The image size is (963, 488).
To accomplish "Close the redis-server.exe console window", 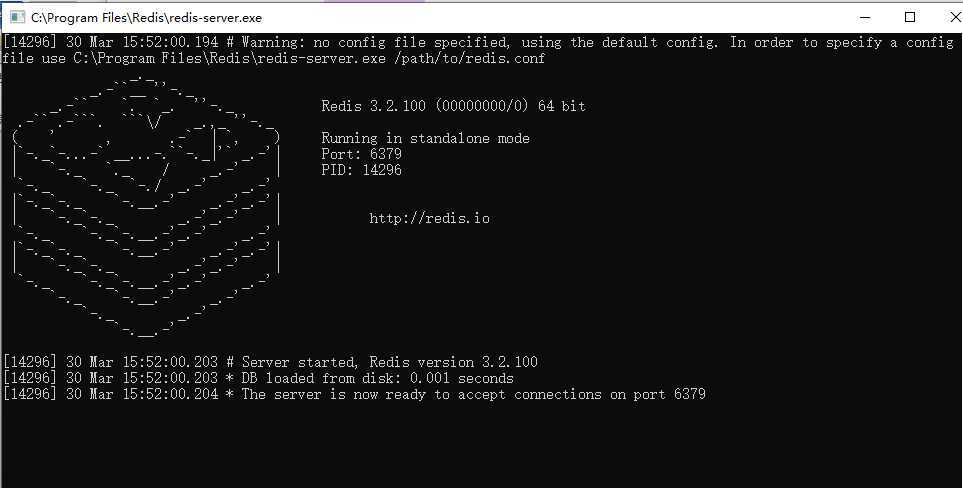I will (954, 17).
